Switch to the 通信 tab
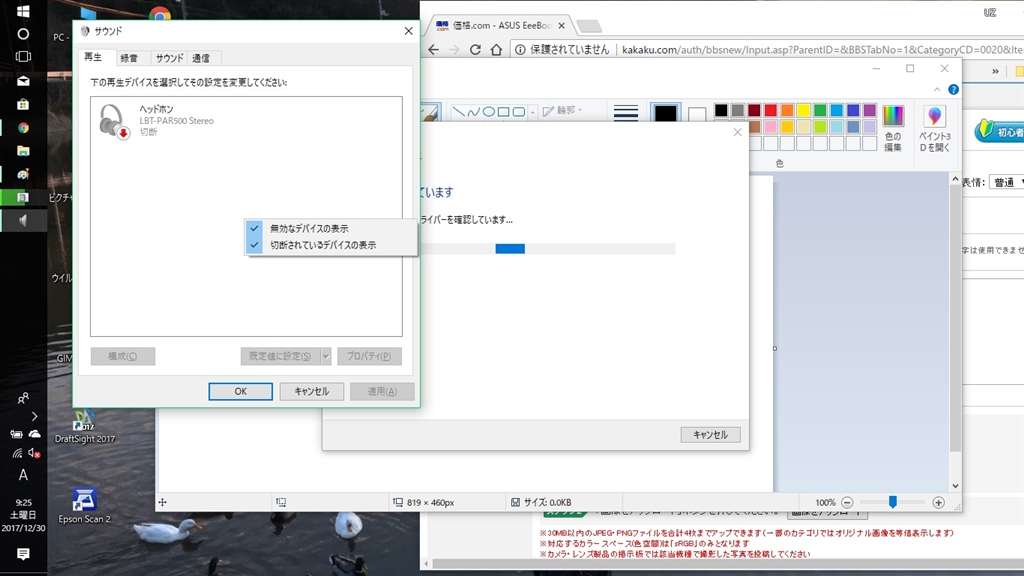The height and width of the screenshot is (576, 1024). [x=201, y=58]
